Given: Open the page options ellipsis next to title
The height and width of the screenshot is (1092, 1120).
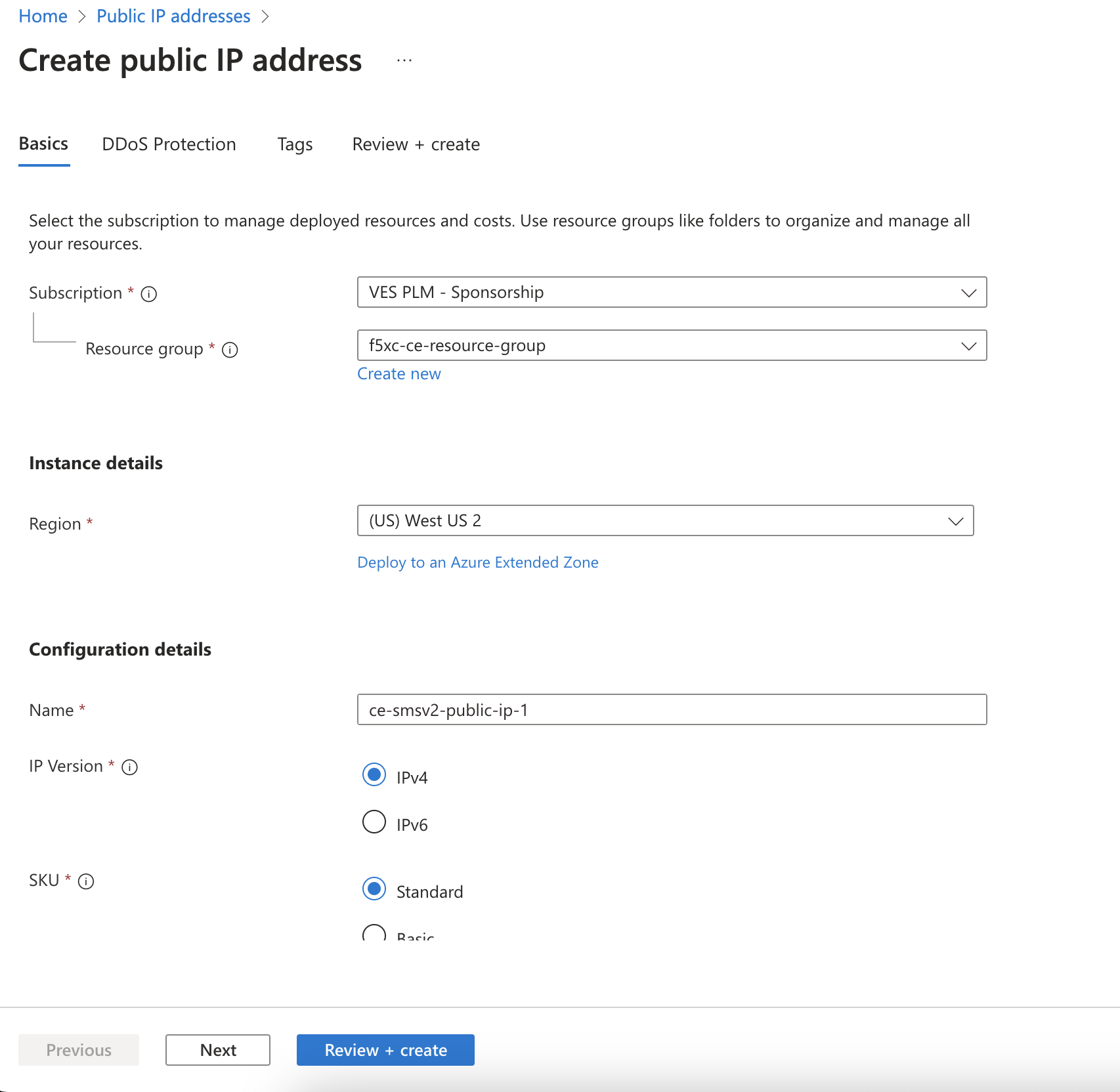Looking at the screenshot, I should pyautogui.click(x=404, y=60).
